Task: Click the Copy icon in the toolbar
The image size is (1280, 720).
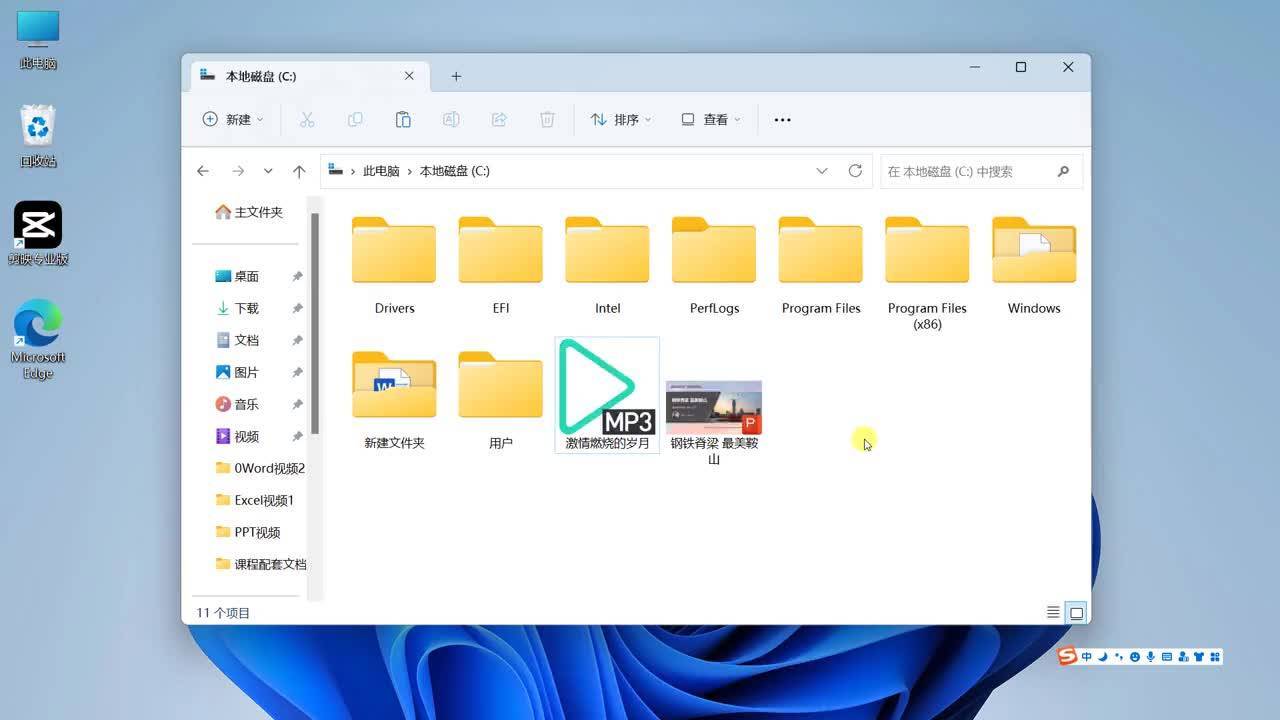Action: tap(355, 119)
